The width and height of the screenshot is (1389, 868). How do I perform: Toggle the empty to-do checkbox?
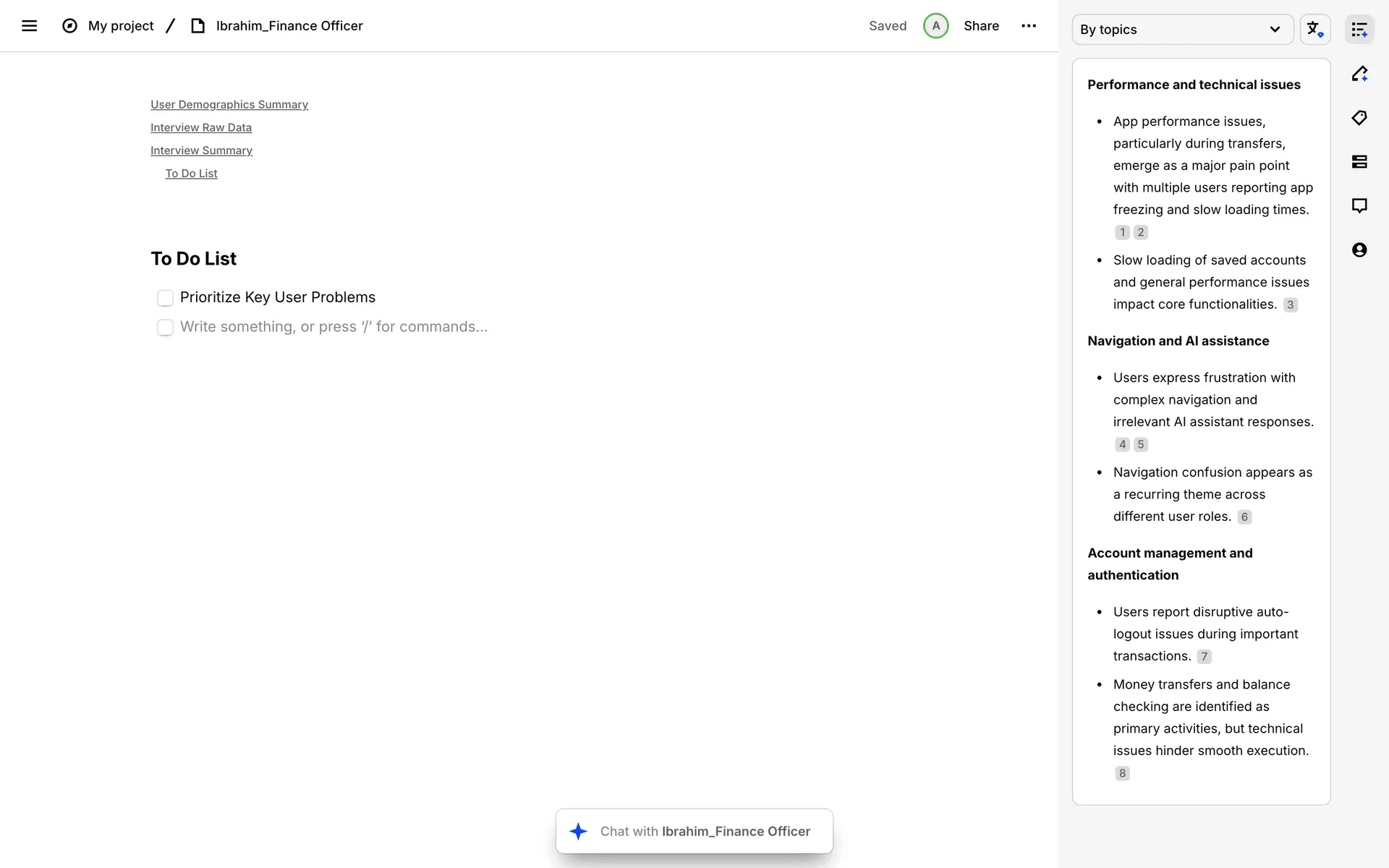165,328
